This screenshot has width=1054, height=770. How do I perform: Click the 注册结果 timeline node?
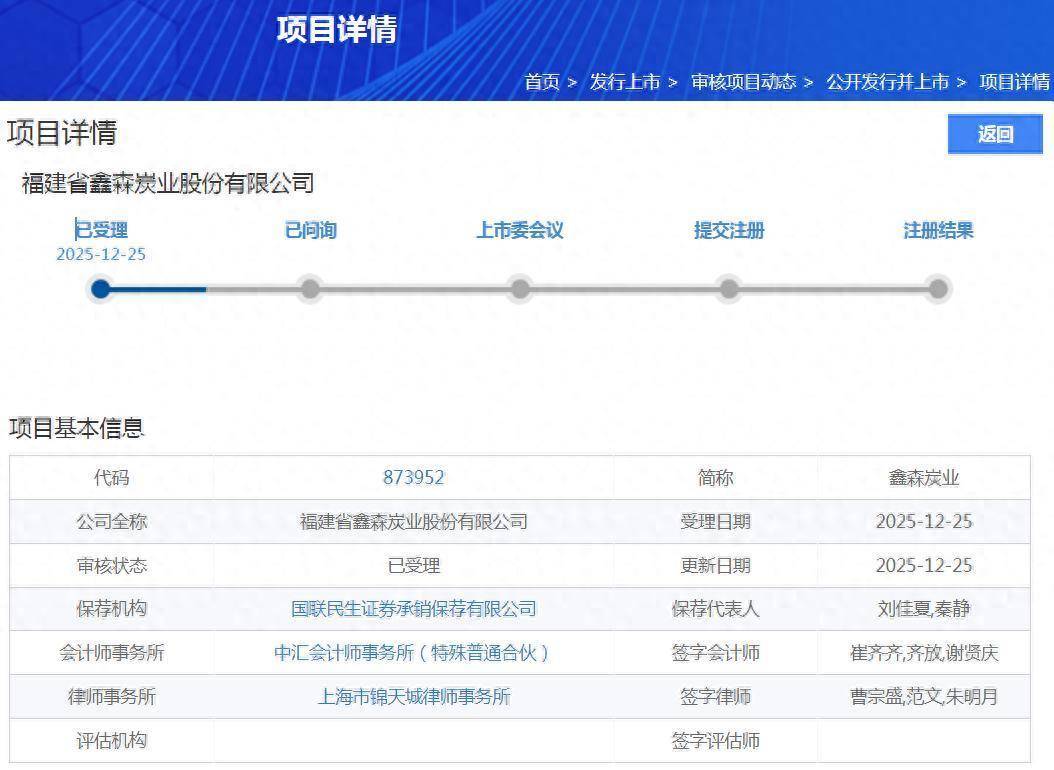937,289
